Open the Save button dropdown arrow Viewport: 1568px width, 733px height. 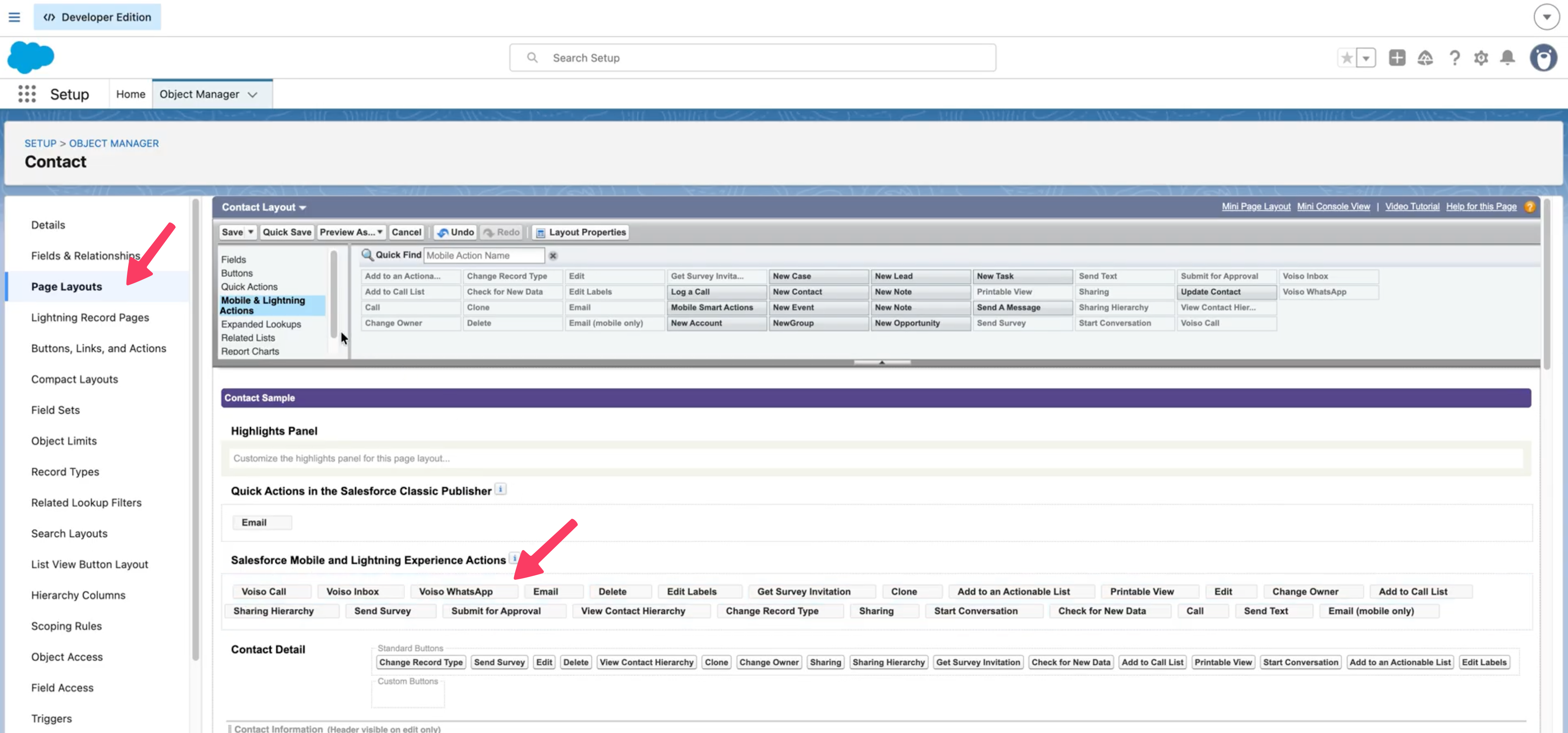[250, 232]
